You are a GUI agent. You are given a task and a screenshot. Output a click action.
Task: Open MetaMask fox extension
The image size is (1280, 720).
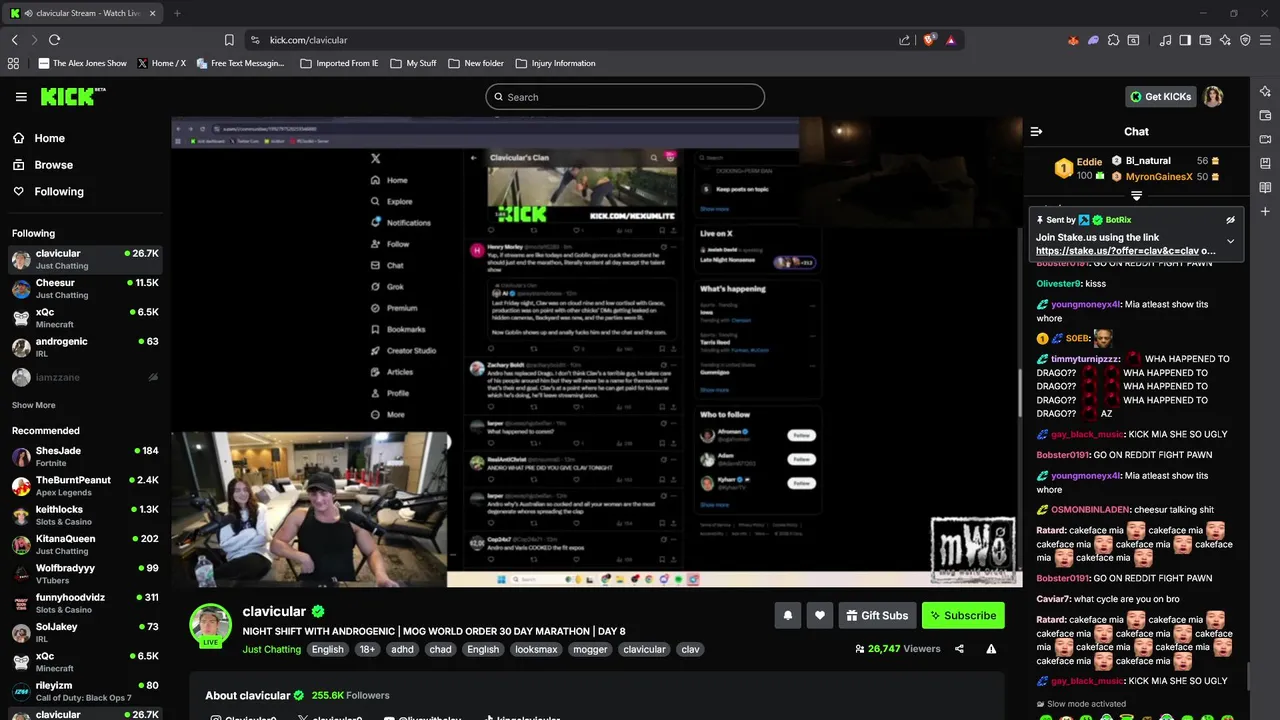coord(1073,40)
